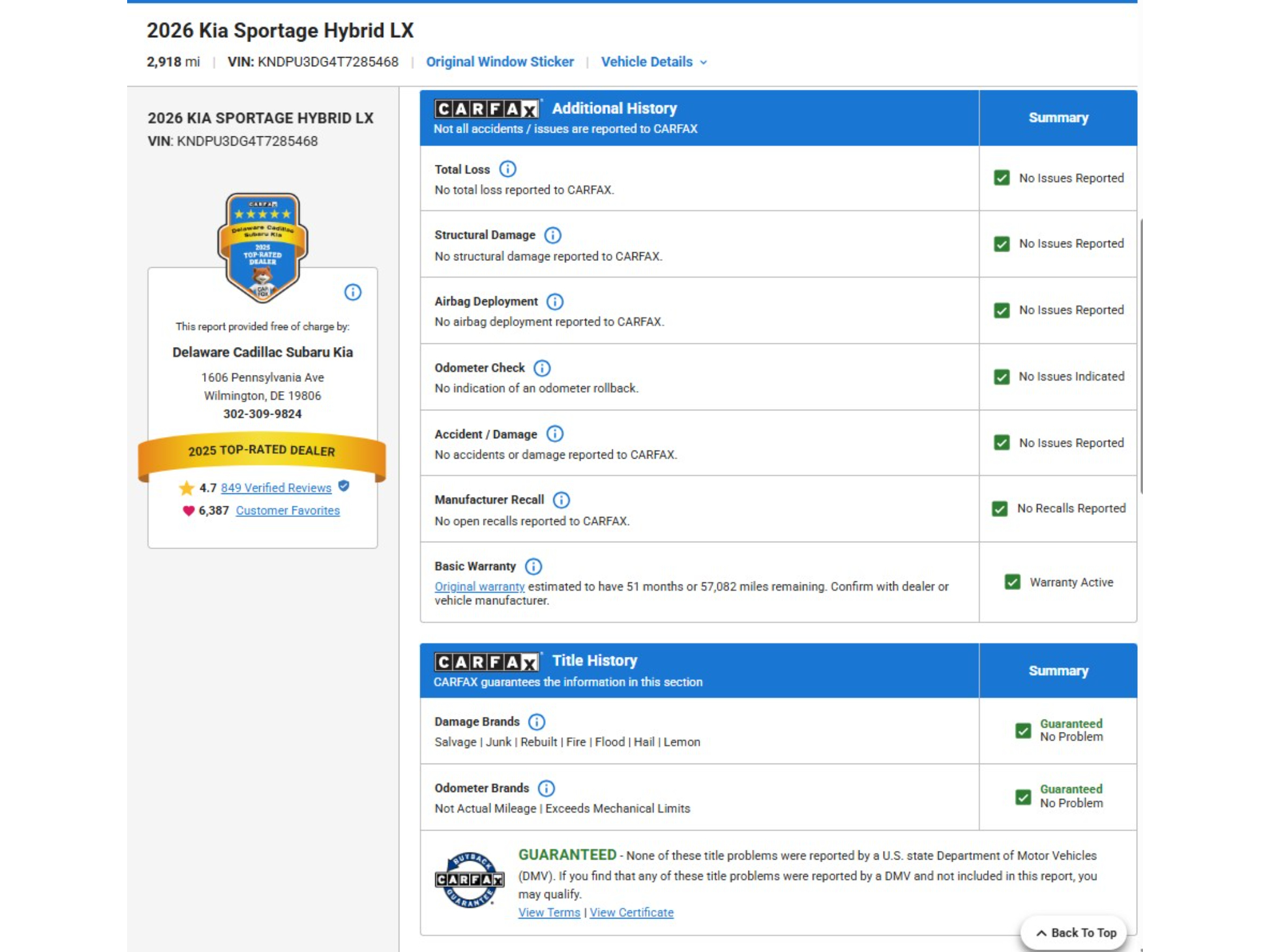Viewport: 1270px width, 952px height.
Task: Open the Damage Brands info icon
Action: [536, 722]
